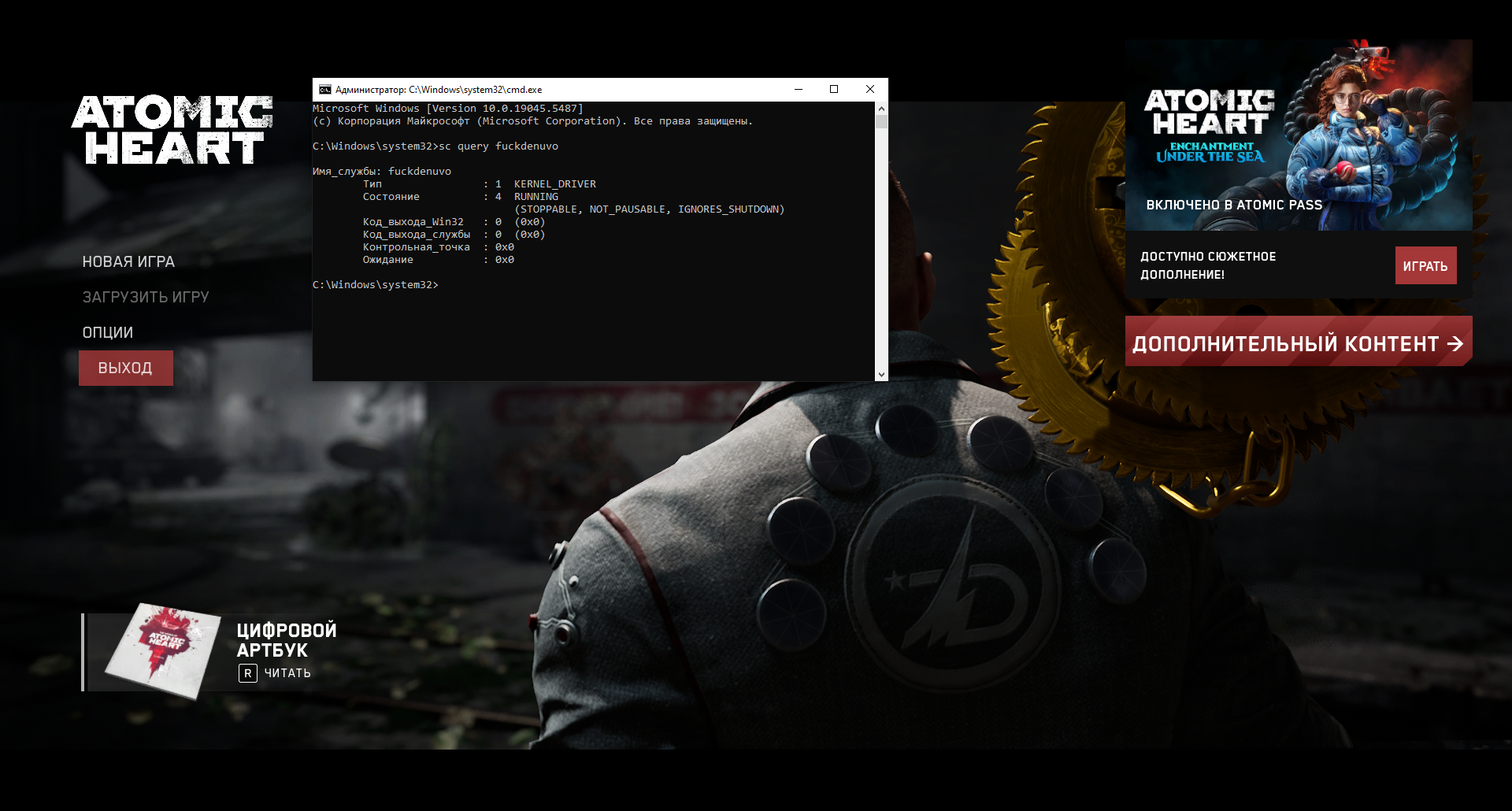Click the Имя_службы service name line
1512x811 pixels.
(382, 172)
